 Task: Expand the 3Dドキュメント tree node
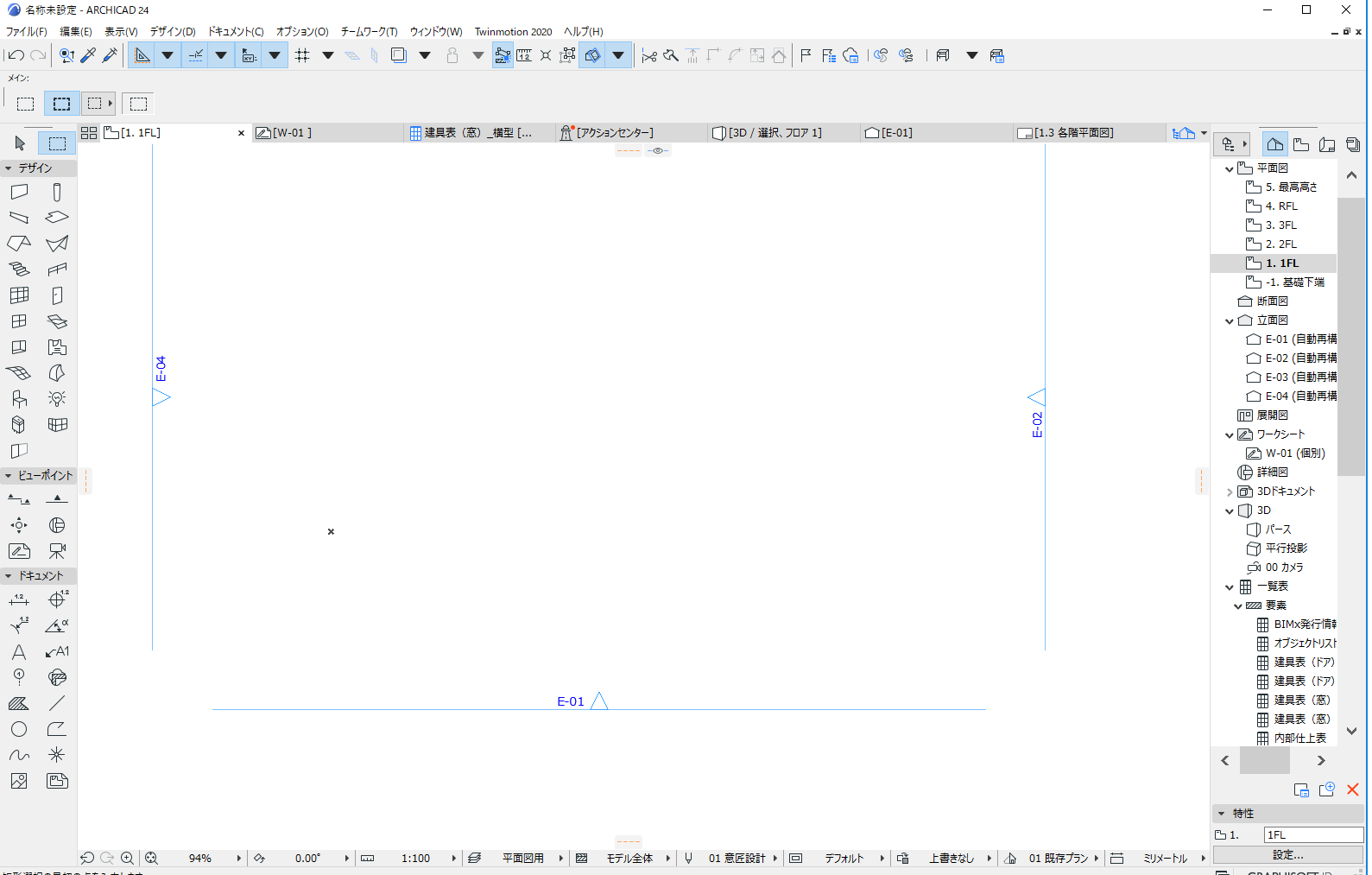point(1230,491)
